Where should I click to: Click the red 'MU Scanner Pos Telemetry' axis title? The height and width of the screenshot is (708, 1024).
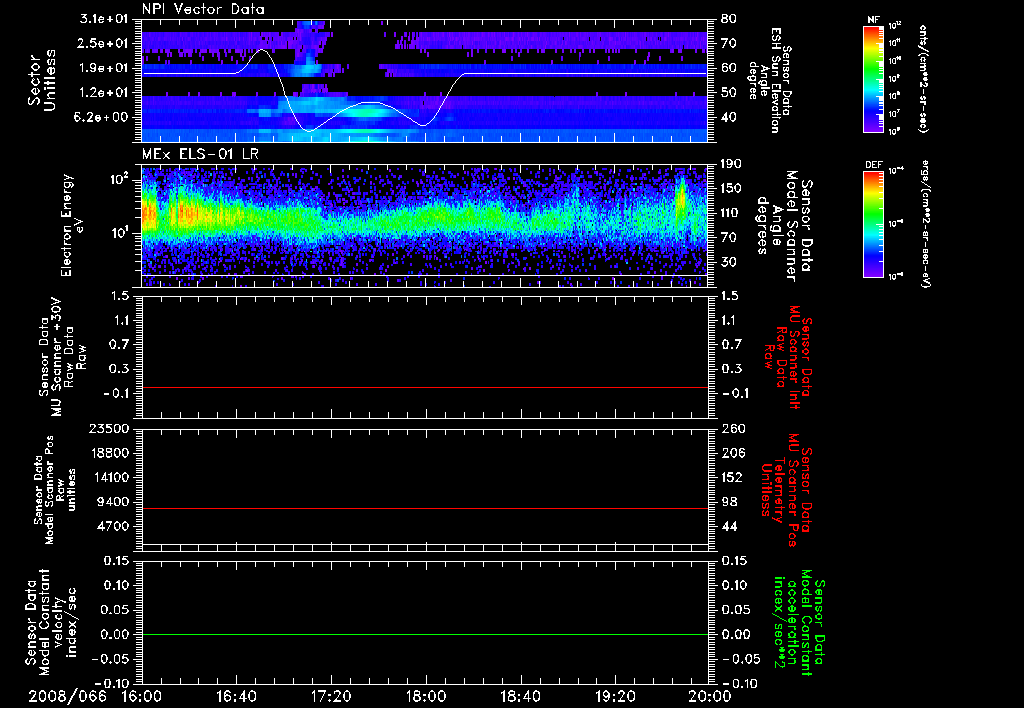[x=786, y=490]
